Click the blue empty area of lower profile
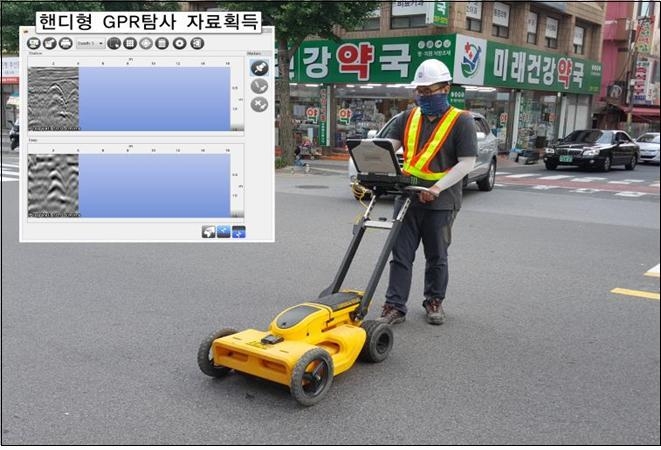The image size is (661, 450). tap(155, 186)
